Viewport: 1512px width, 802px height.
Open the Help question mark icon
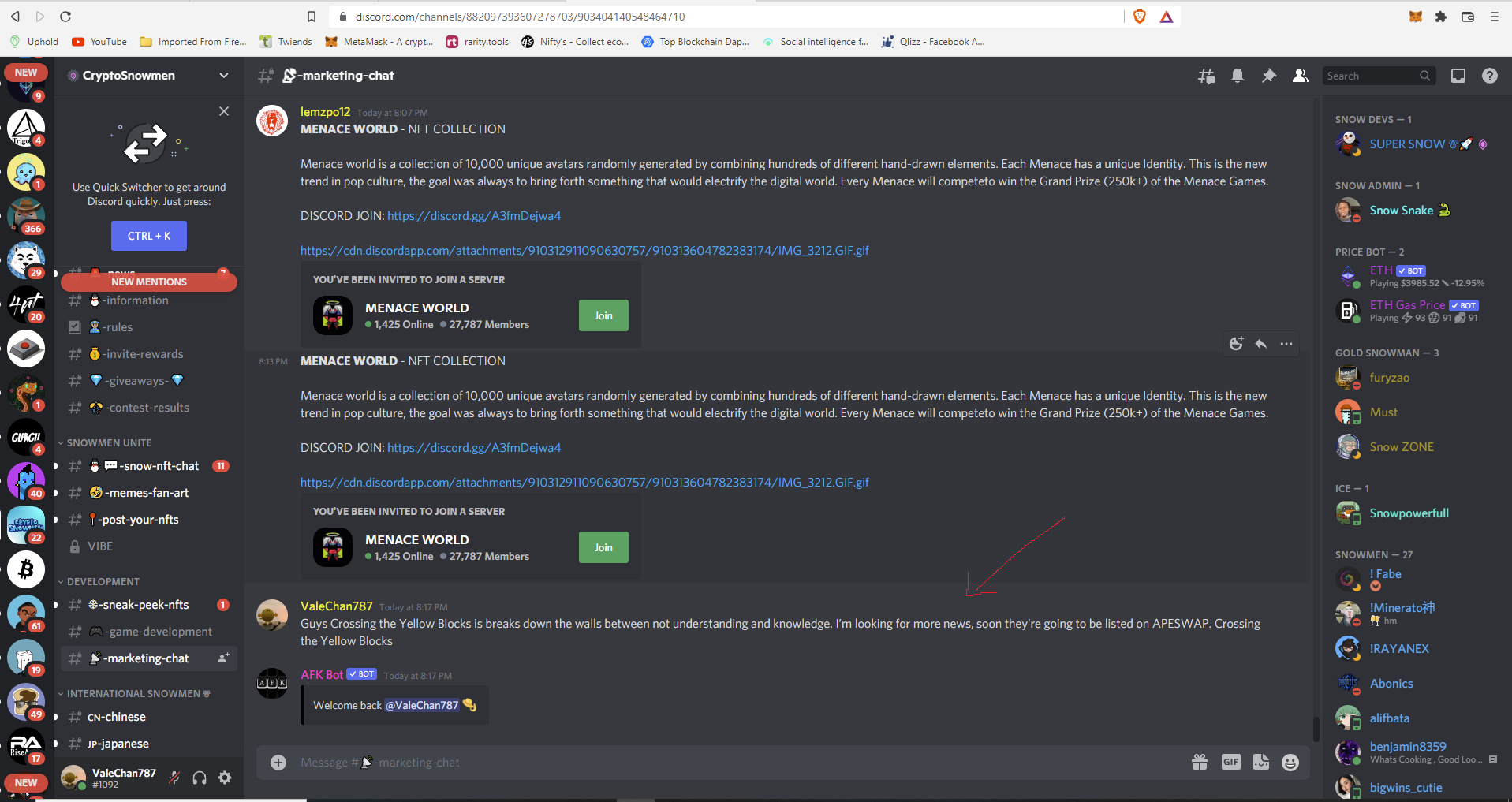point(1490,76)
